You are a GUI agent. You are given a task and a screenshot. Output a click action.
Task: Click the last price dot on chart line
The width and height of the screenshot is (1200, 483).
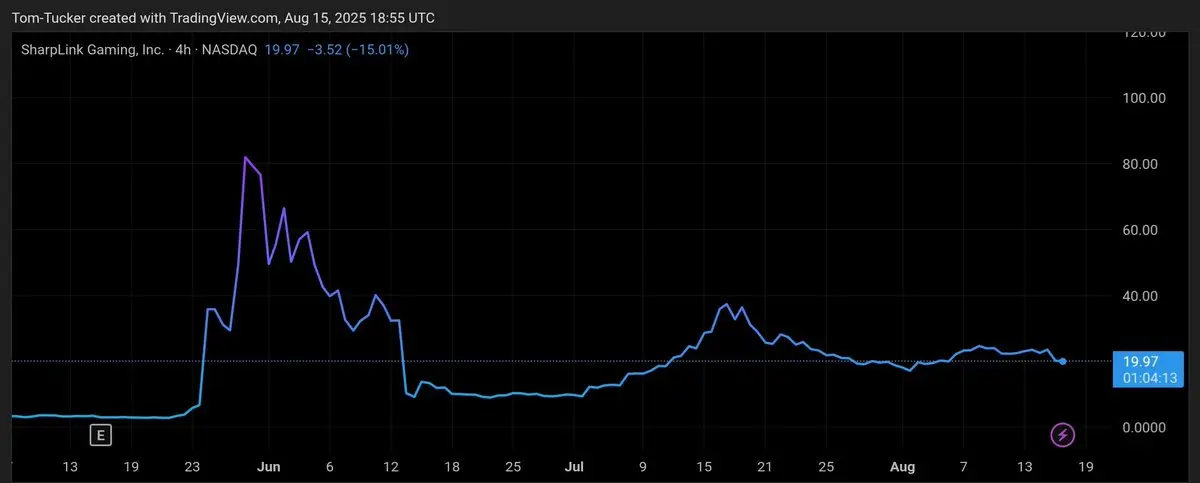pyautogui.click(x=1062, y=361)
